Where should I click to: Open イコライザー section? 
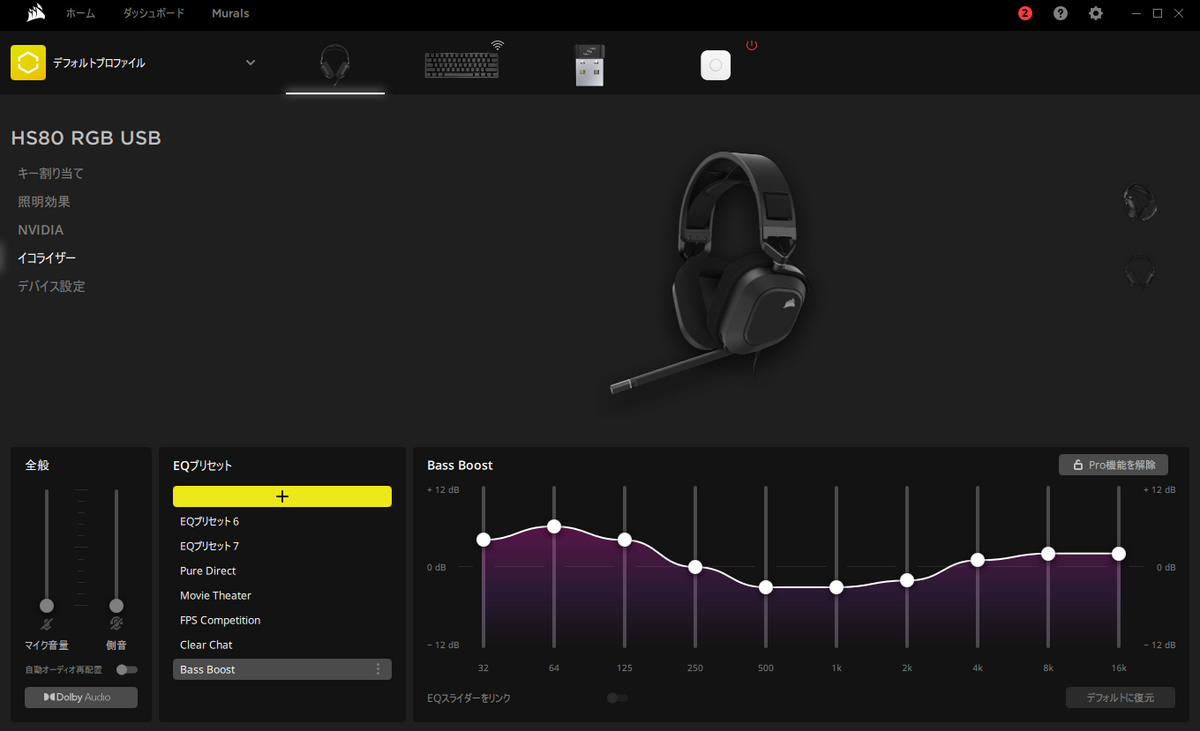click(47, 258)
